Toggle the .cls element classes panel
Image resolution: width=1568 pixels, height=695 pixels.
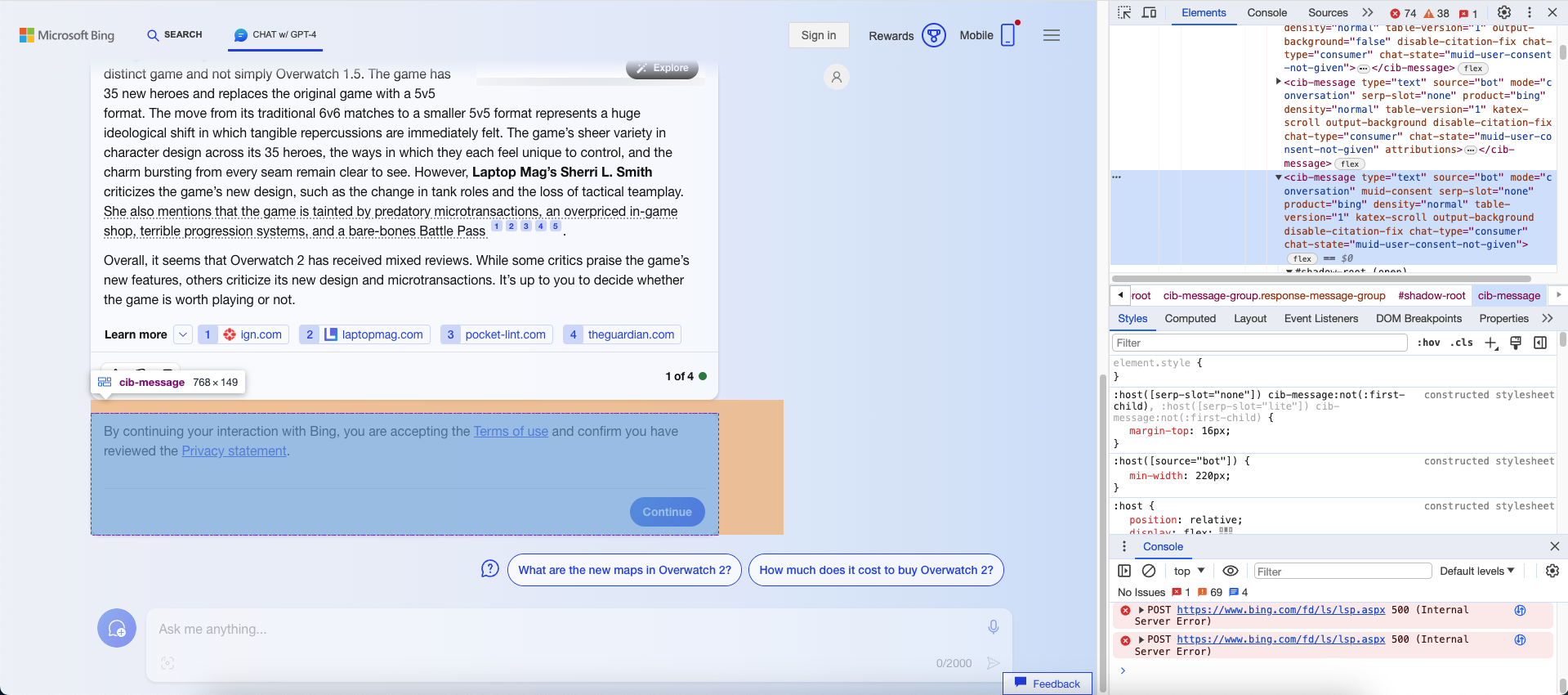coord(1461,343)
